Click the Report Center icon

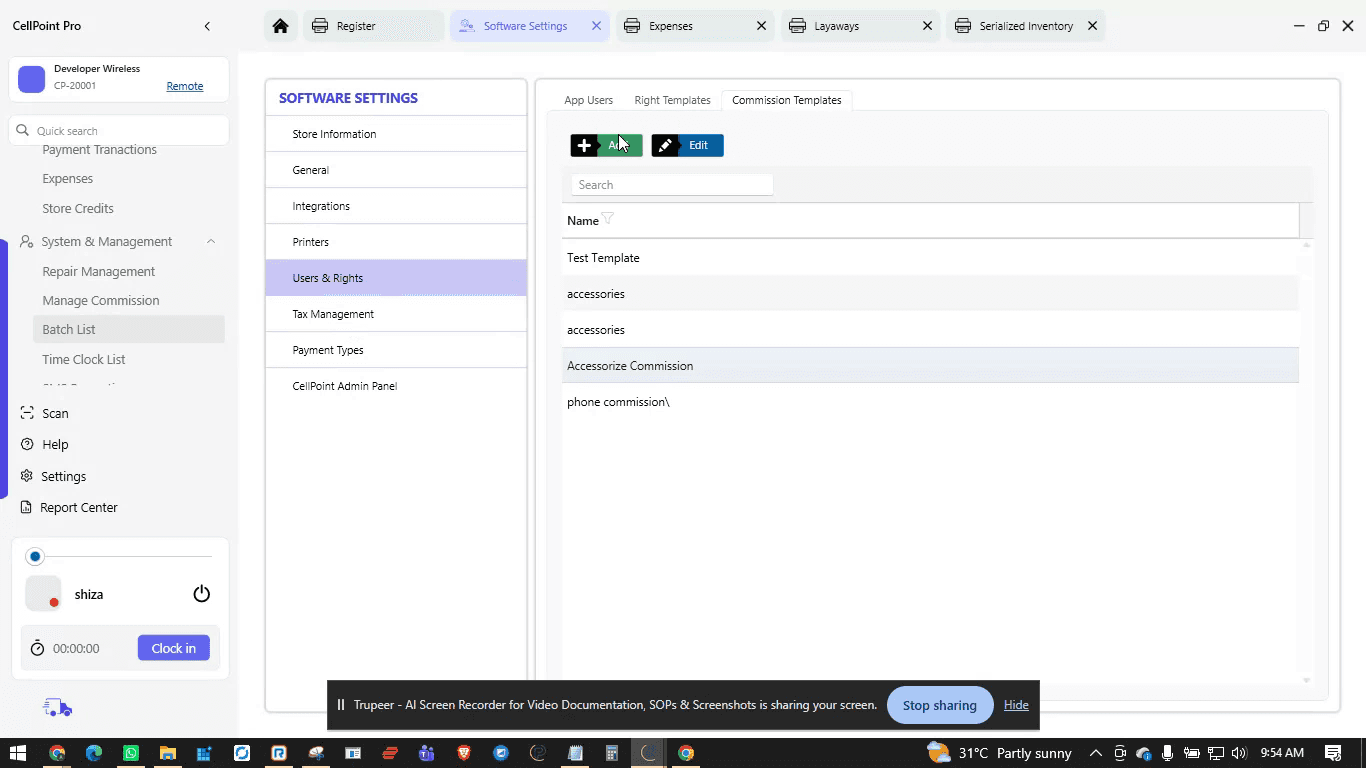pyautogui.click(x=26, y=507)
